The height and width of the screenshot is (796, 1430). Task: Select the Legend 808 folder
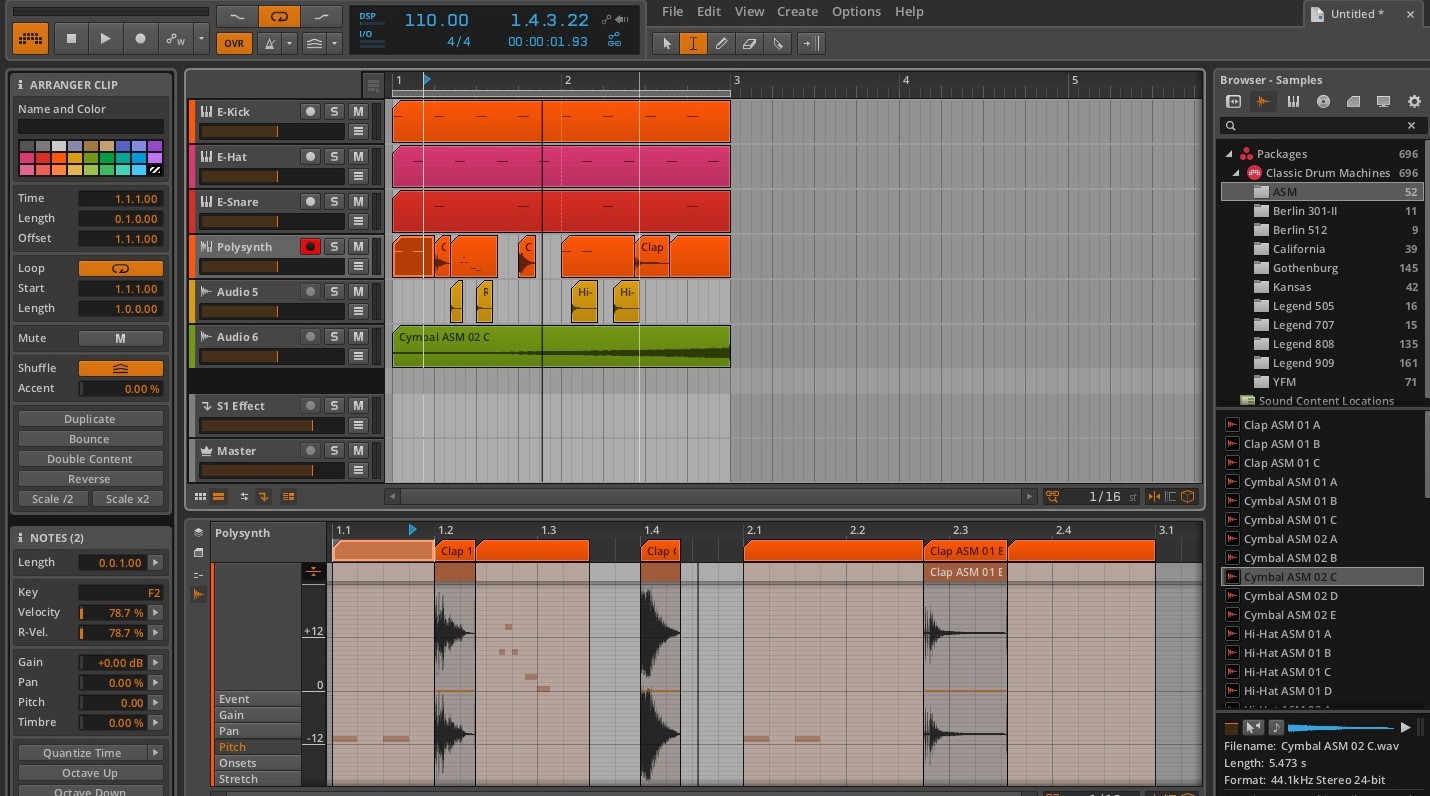[1322, 344]
